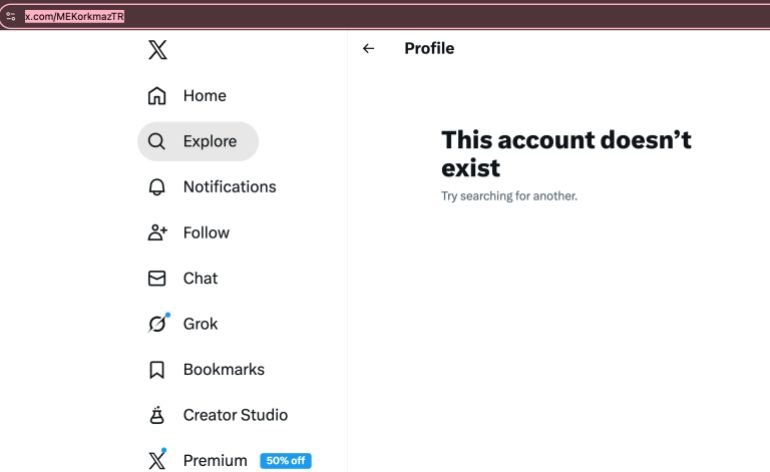
Task: Click the X logo in the sidebar
Action: click(x=157, y=50)
